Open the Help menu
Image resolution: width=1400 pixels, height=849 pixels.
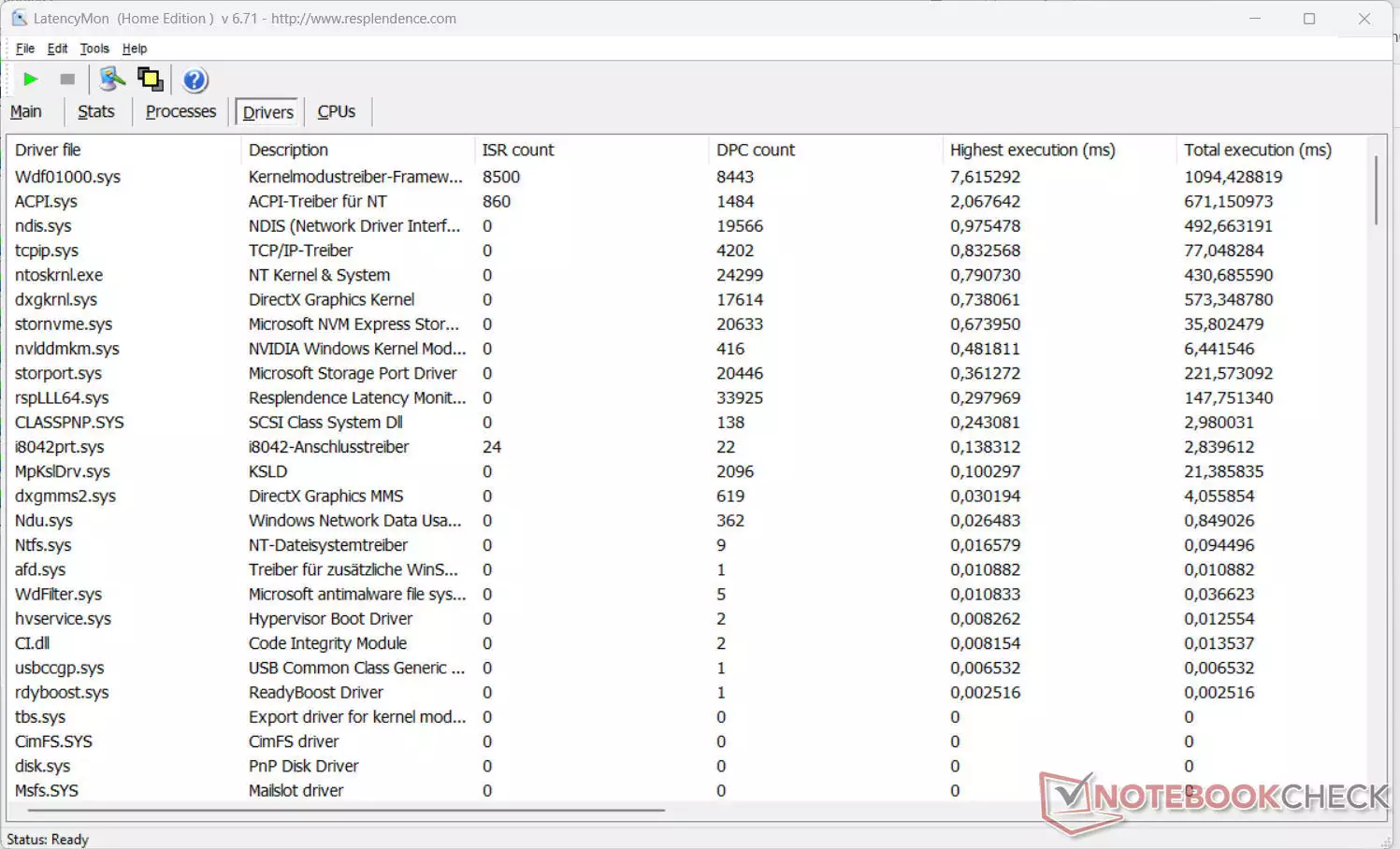(x=135, y=49)
